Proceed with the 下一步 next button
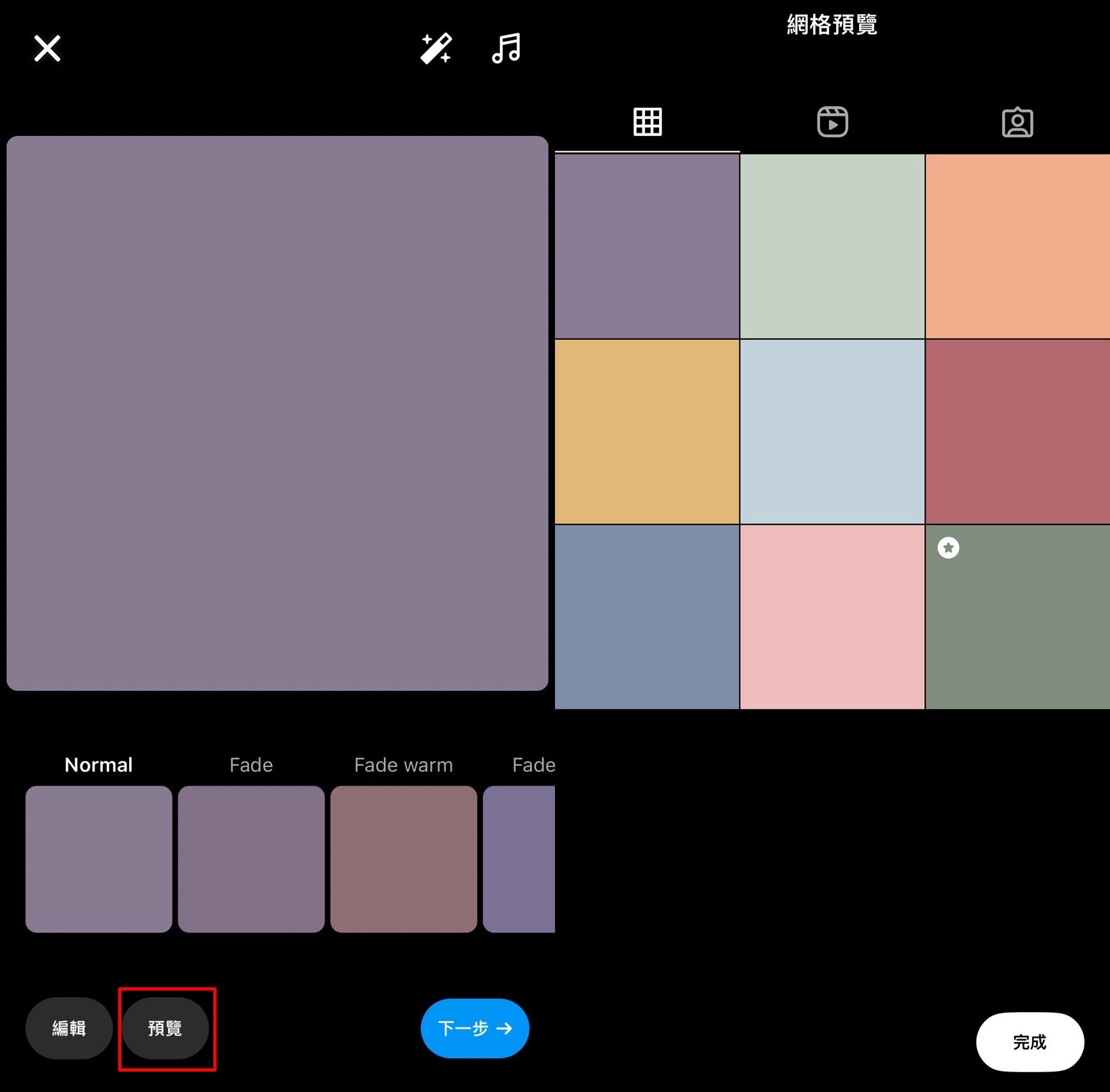The image size is (1110, 1092). click(475, 1028)
